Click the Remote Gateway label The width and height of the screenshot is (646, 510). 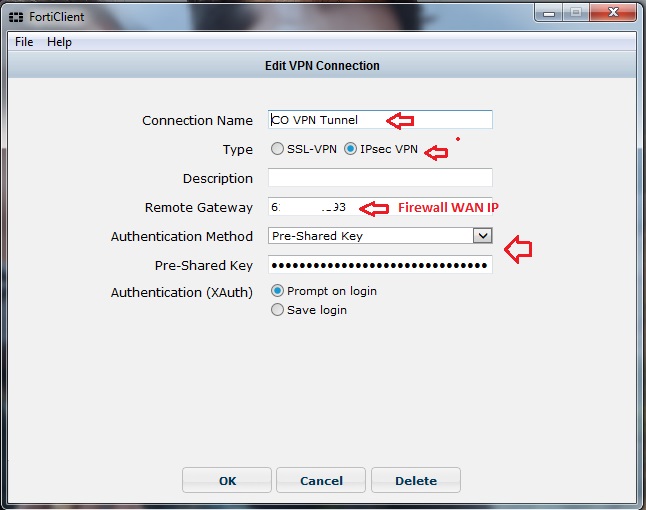(199, 207)
